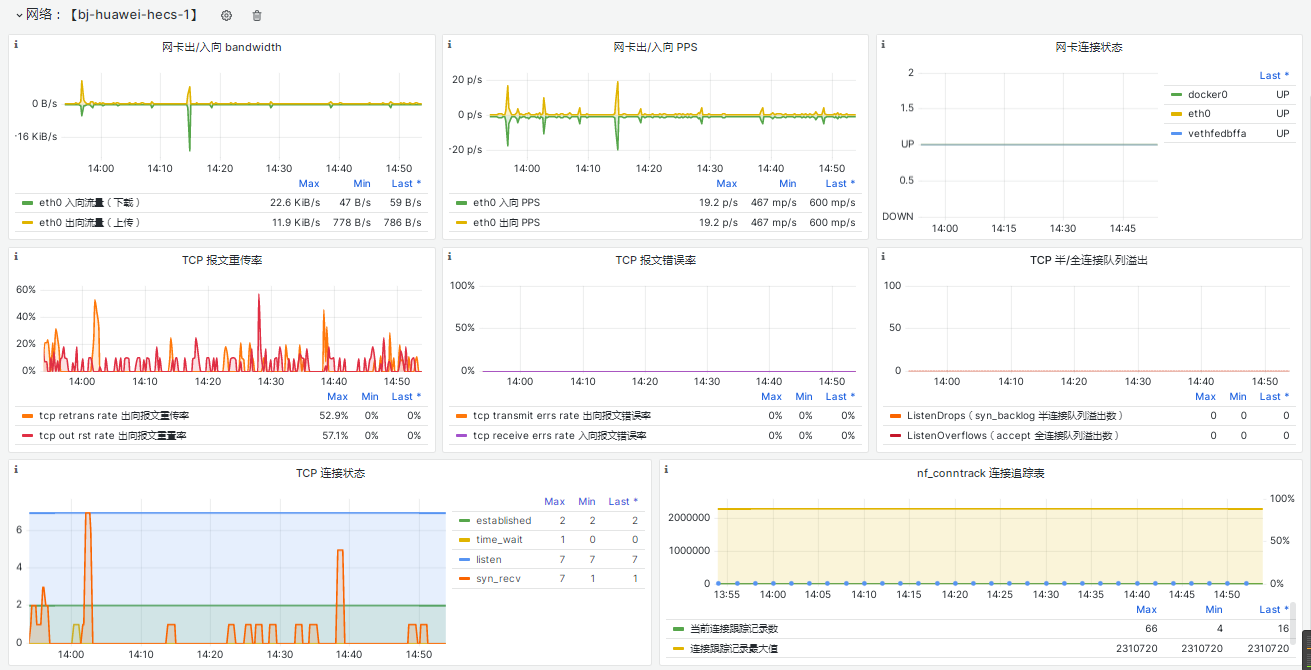Click nf_conntrack legend scrollbar
This screenshot has width=1311, height=670.
[1293, 623]
